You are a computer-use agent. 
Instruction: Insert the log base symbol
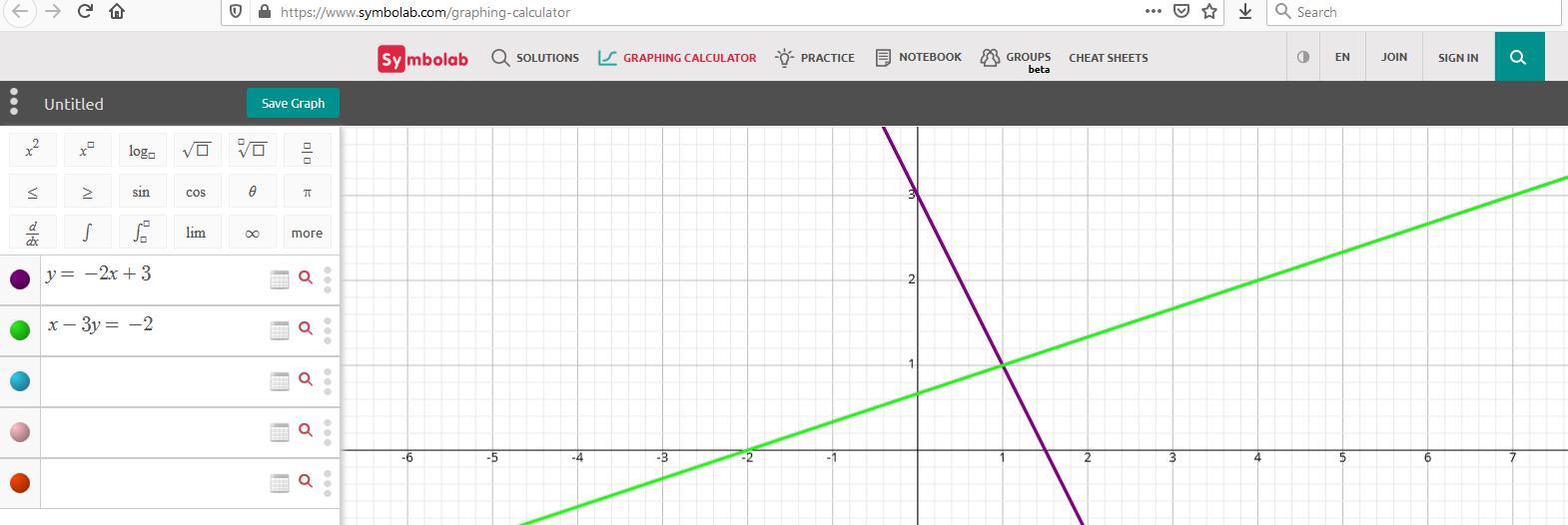(x=142, y=150)
